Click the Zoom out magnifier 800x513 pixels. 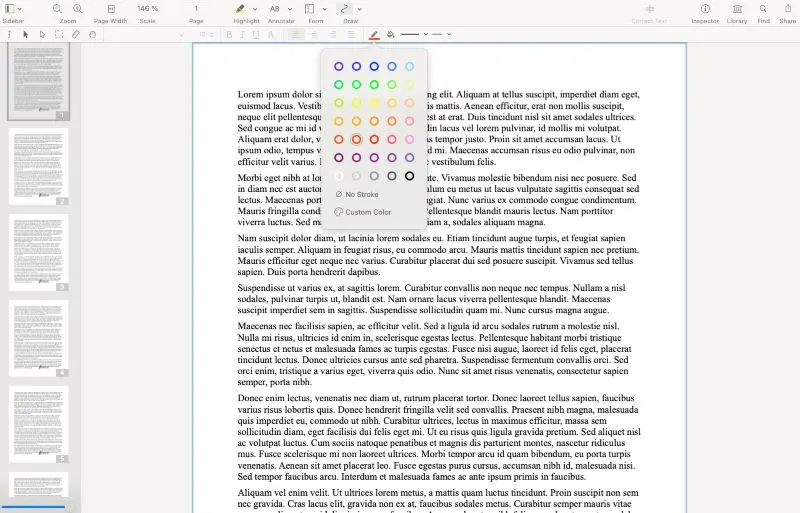click(57, 9)
